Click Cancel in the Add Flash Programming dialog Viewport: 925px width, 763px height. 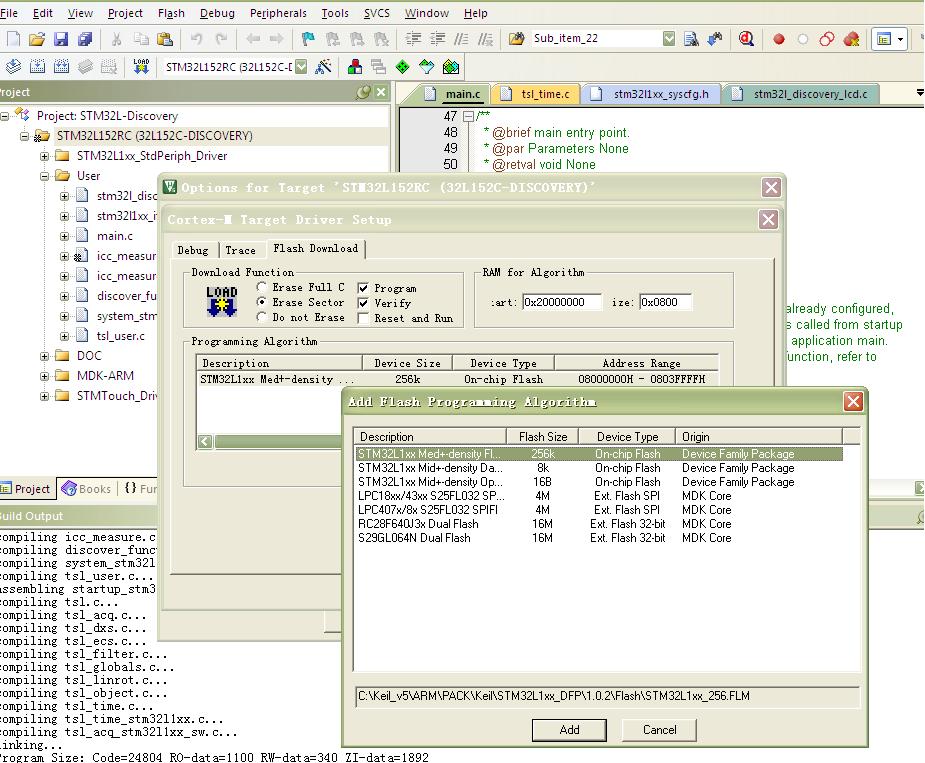[660, 730]
